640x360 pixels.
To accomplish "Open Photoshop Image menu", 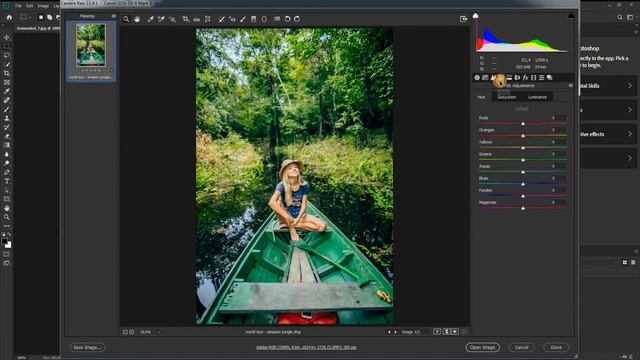I will (x=43, y=6).
